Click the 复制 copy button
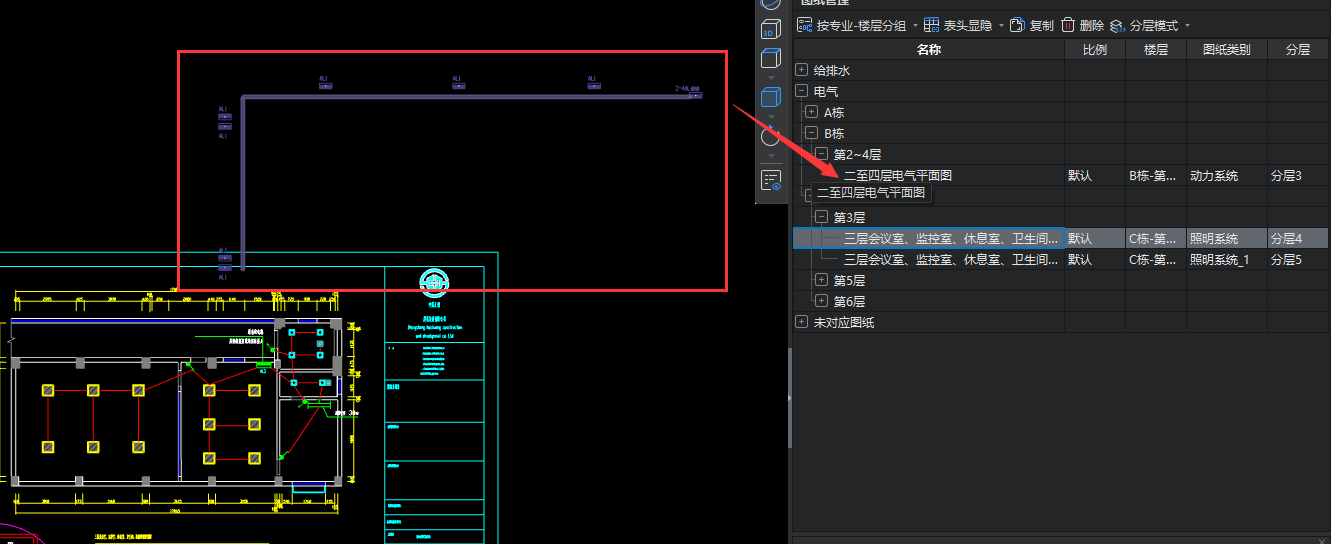The height and width of the screenshot is (544, 1331). (x=1031, y=25)
